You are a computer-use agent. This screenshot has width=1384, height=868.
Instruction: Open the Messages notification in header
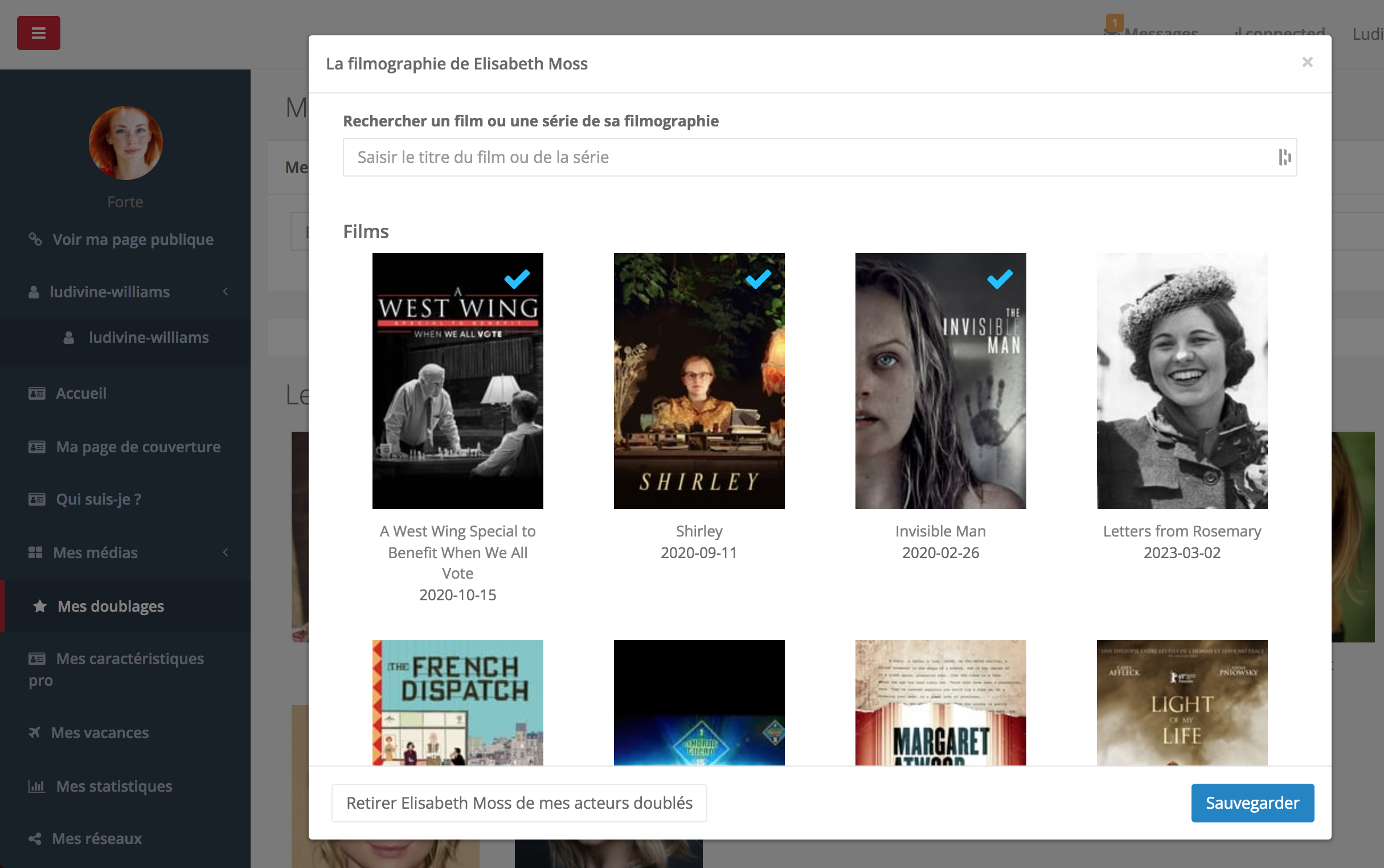(x=1161, y=33)
